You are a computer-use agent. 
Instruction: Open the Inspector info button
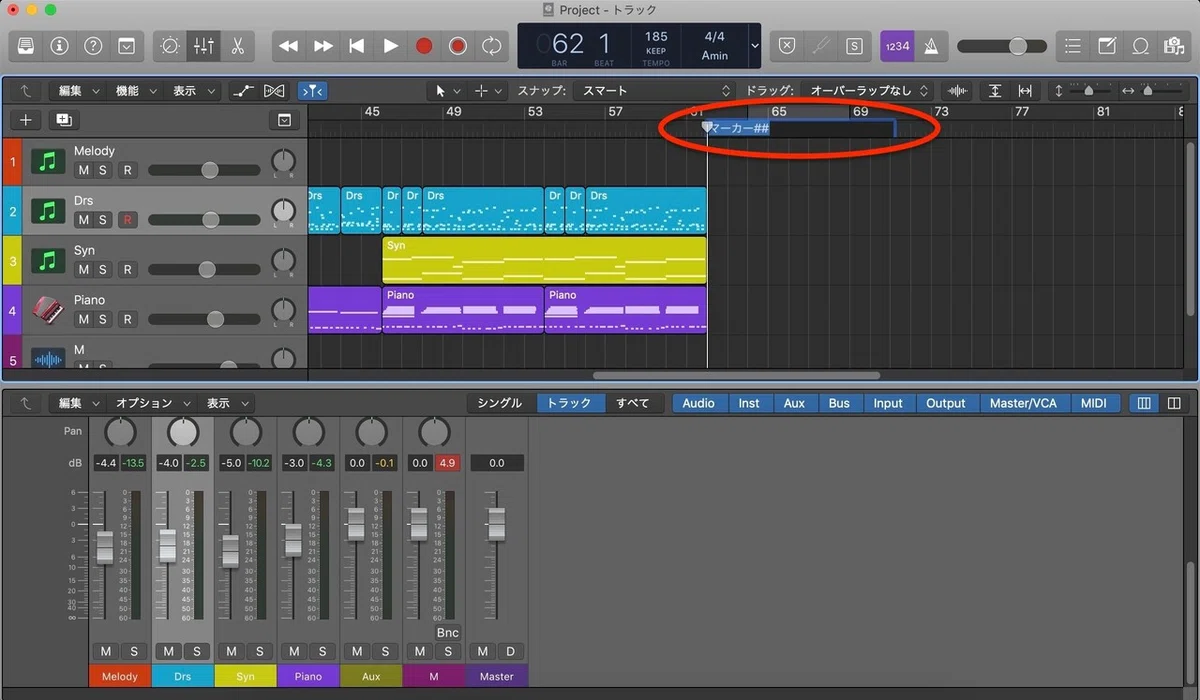[x=59, y=46]
